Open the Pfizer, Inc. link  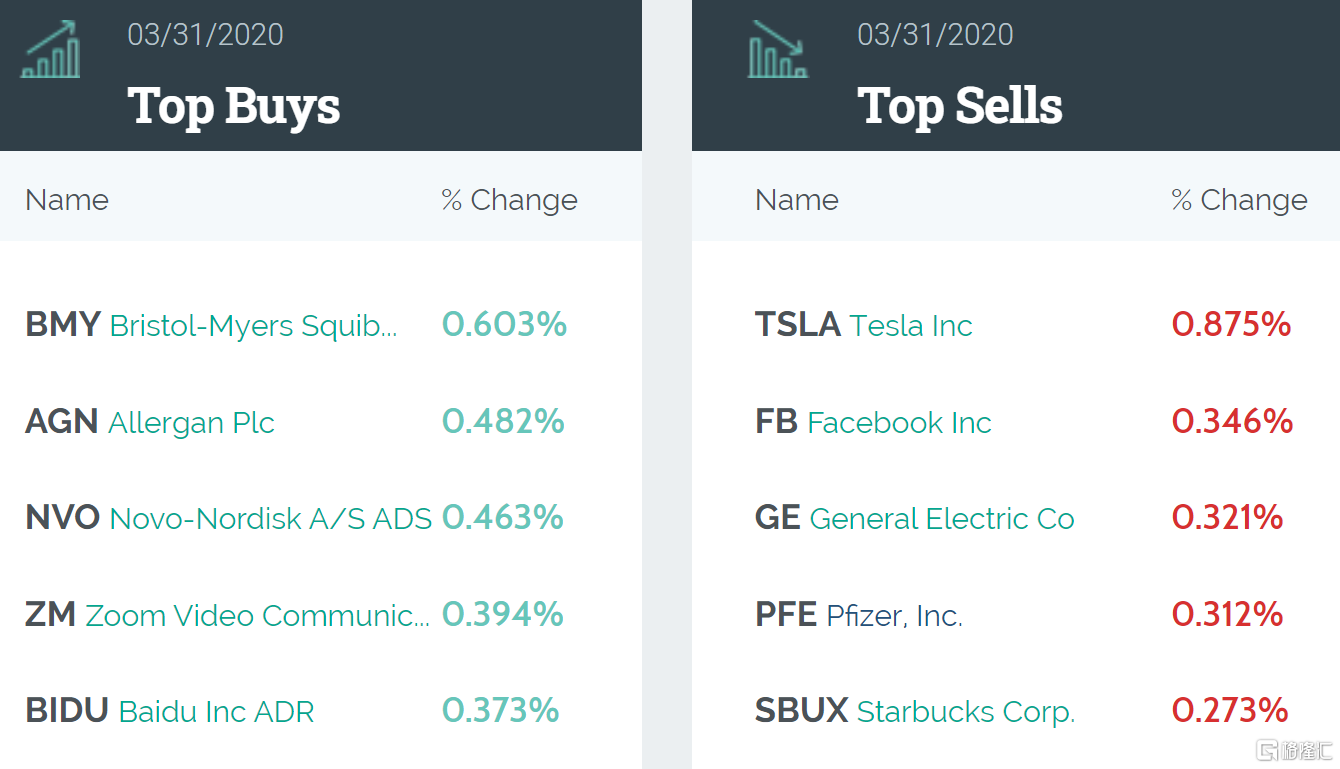(894, 615)
